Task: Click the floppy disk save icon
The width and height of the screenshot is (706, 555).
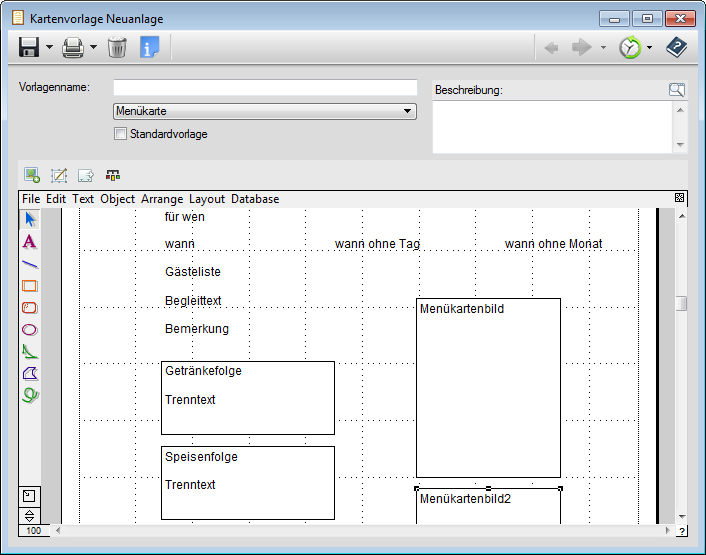Action: [29, 47]
